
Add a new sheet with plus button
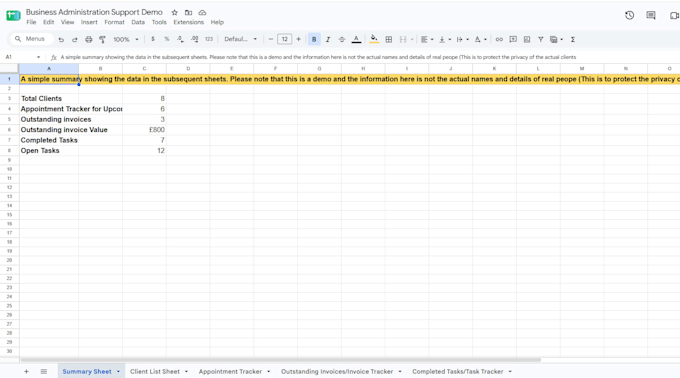(26, 371)
